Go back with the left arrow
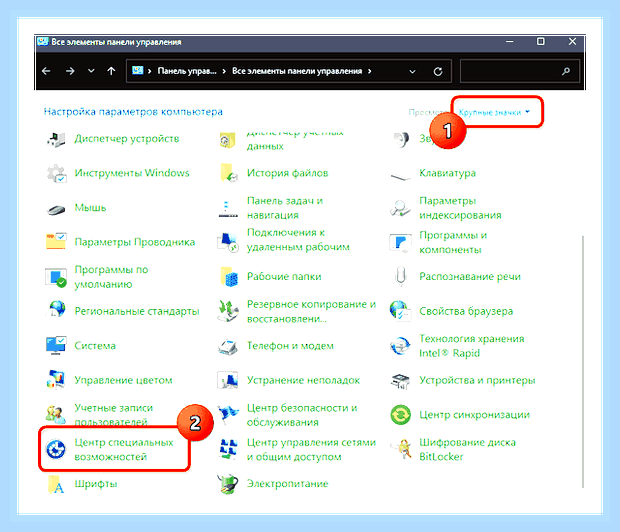Image resolution: width=620 pixels, height=532 pixels. (x=46, y=71)
